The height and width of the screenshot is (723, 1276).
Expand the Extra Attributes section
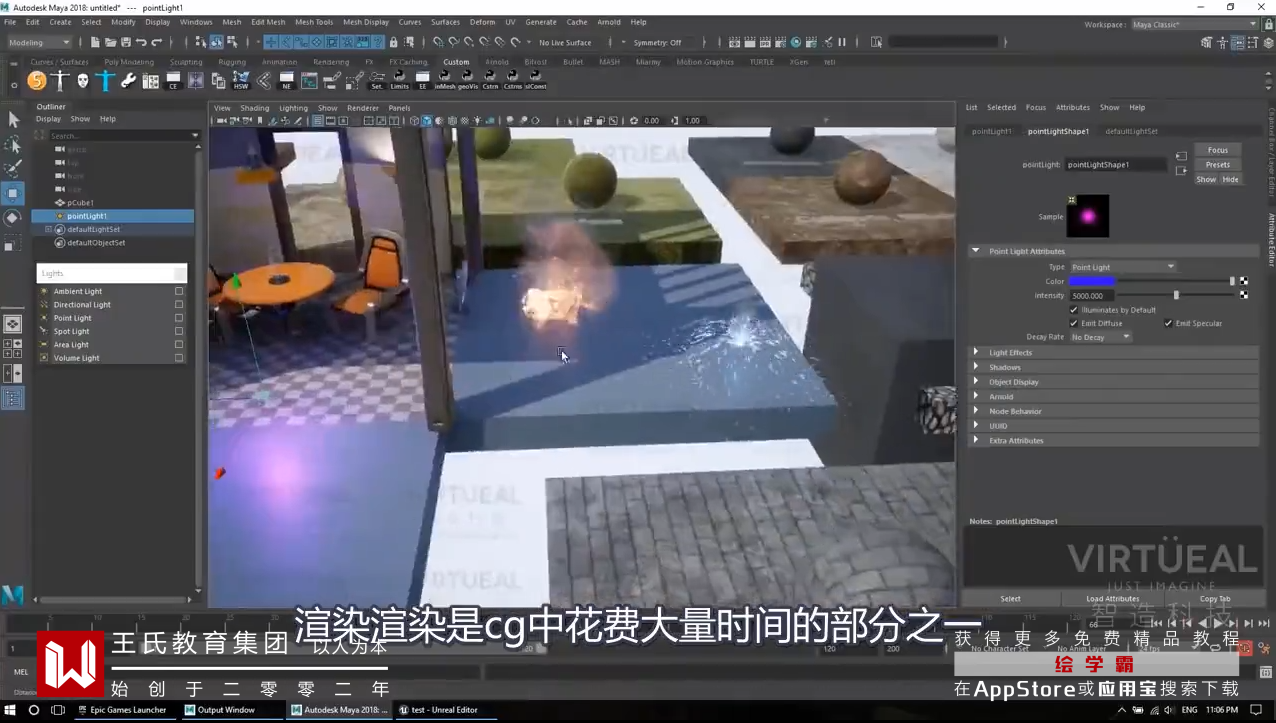pyautogui.click(x=976, y=440)
